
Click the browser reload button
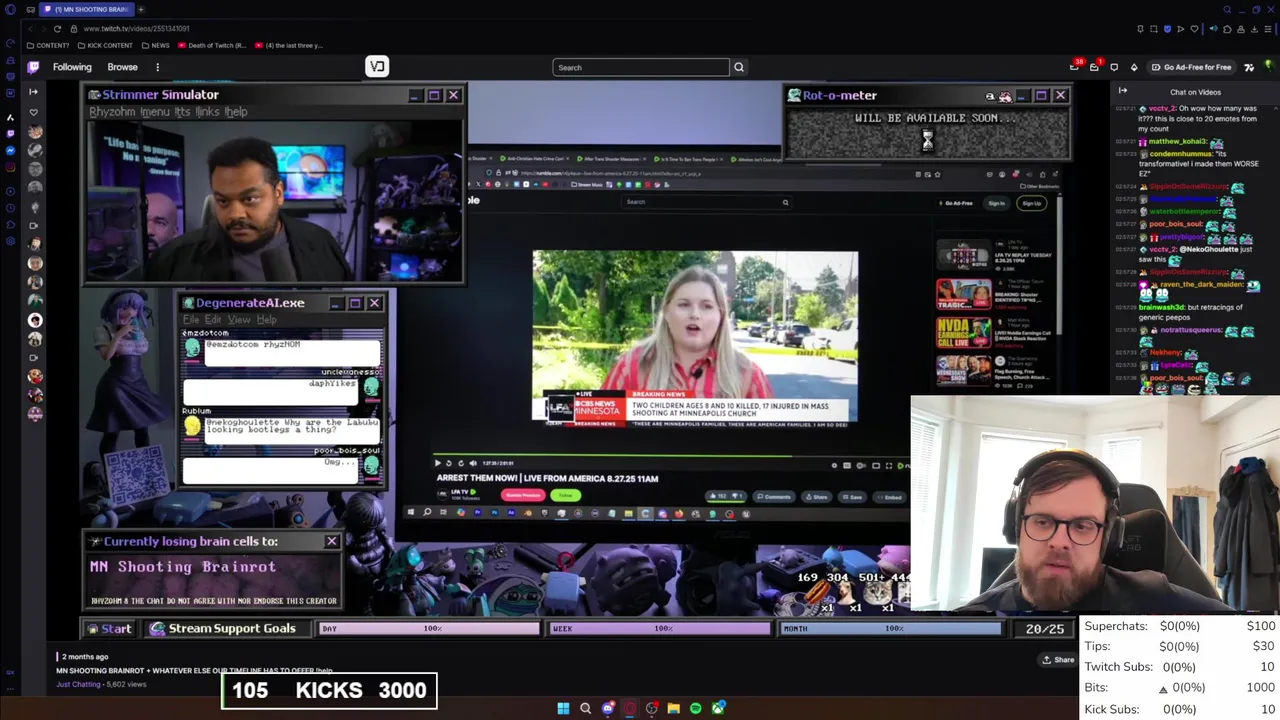point(57,28)
